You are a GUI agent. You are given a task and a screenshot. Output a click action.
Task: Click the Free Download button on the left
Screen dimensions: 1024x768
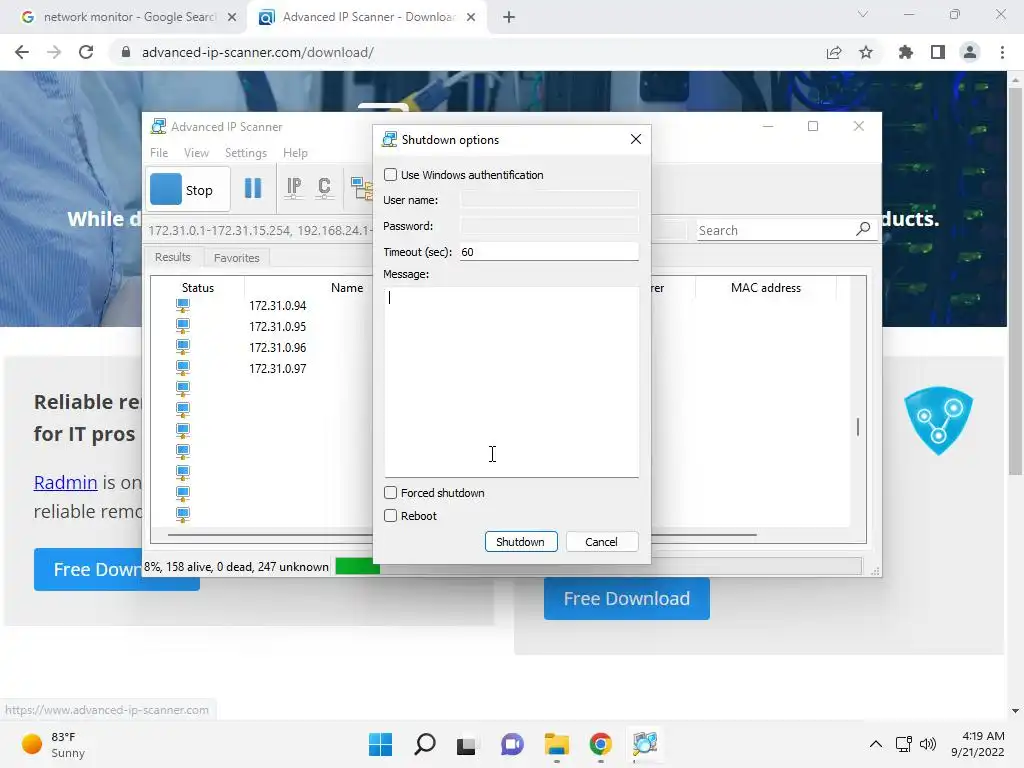point(116,569)
